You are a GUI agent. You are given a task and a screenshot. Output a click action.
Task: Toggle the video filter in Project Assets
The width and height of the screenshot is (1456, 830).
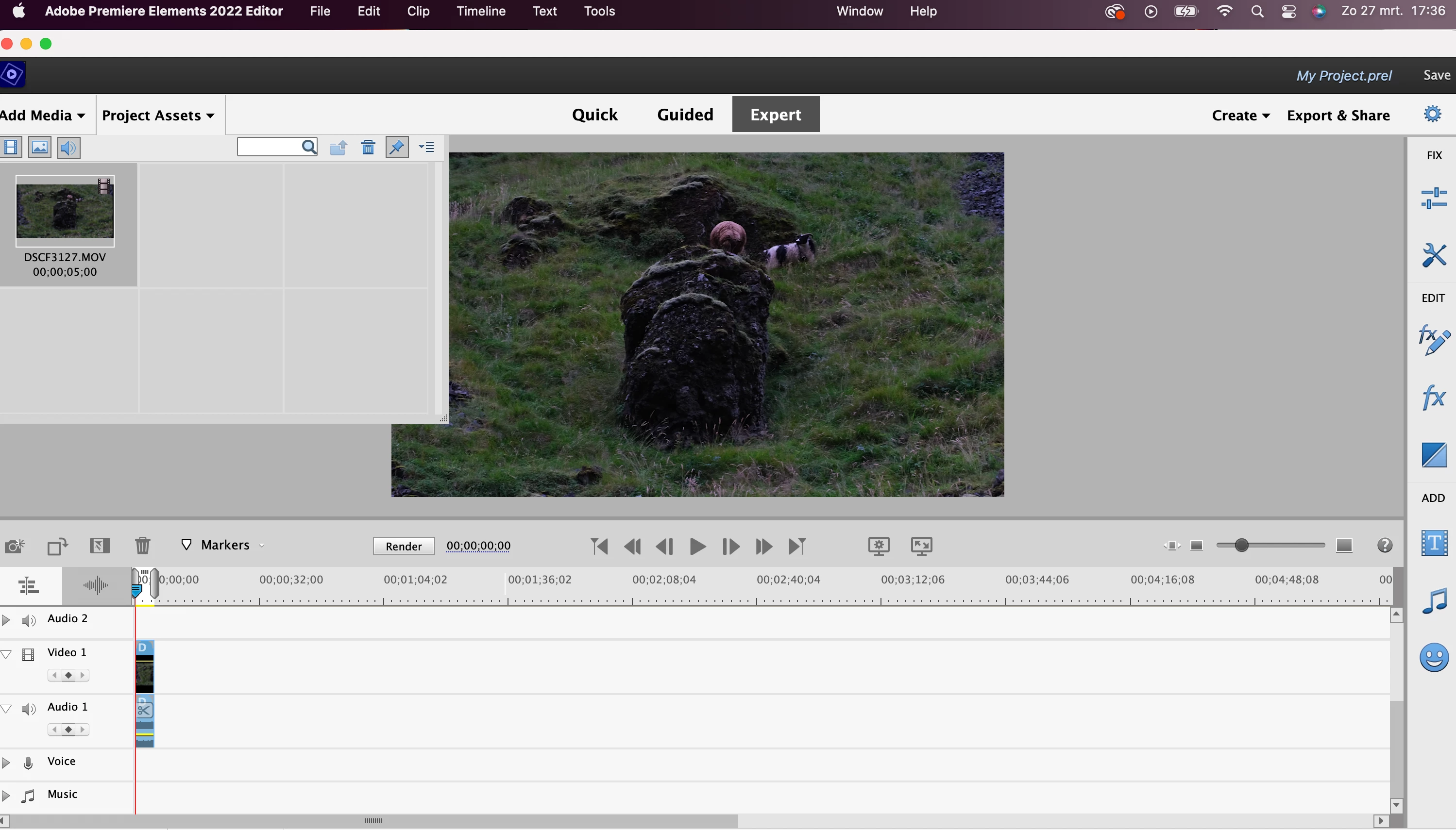pyautogui.click(x=11, y=148)
